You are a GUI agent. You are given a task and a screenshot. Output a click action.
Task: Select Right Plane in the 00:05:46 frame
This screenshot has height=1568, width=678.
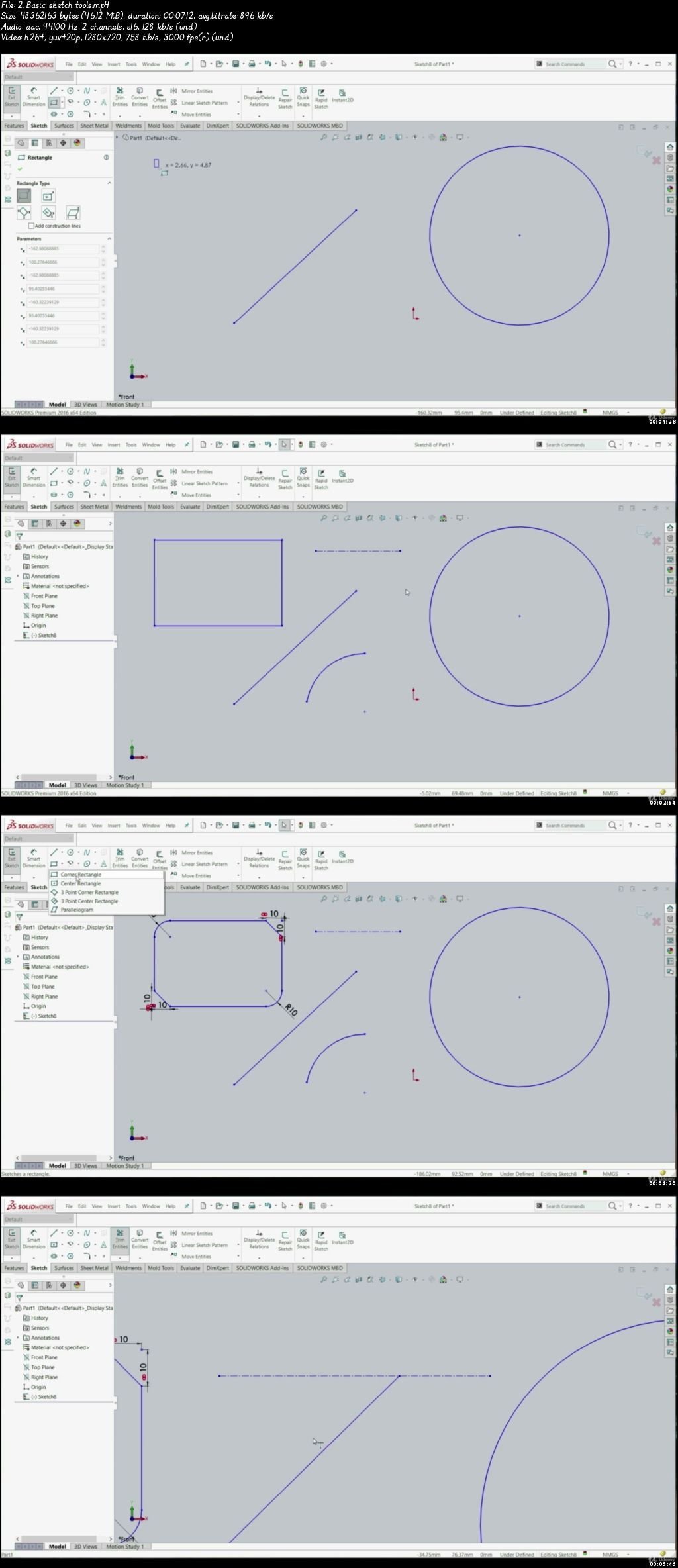pyautogui.click(x=44, y=1377)
